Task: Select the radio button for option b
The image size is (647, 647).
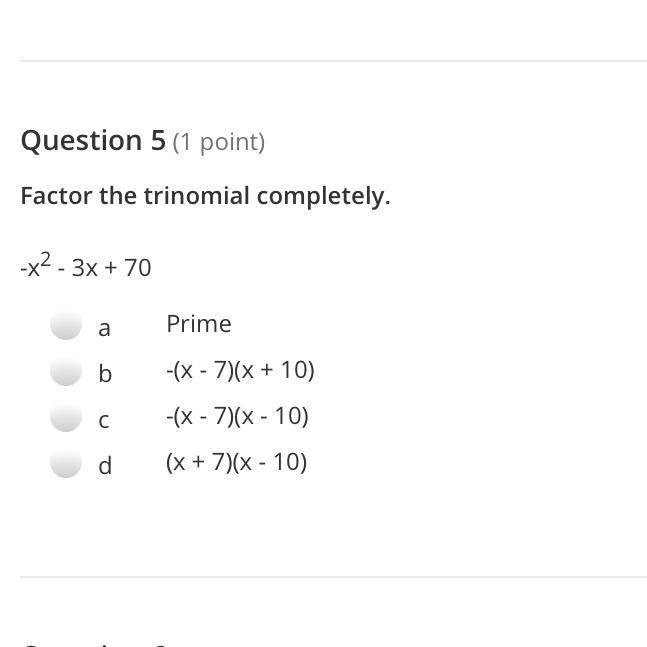Action: (x=66, y=371)
